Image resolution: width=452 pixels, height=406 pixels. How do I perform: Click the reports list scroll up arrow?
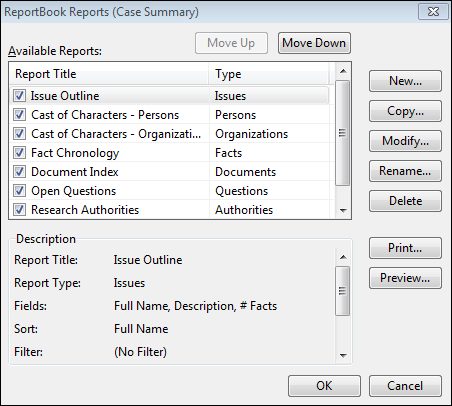point(343,71)
